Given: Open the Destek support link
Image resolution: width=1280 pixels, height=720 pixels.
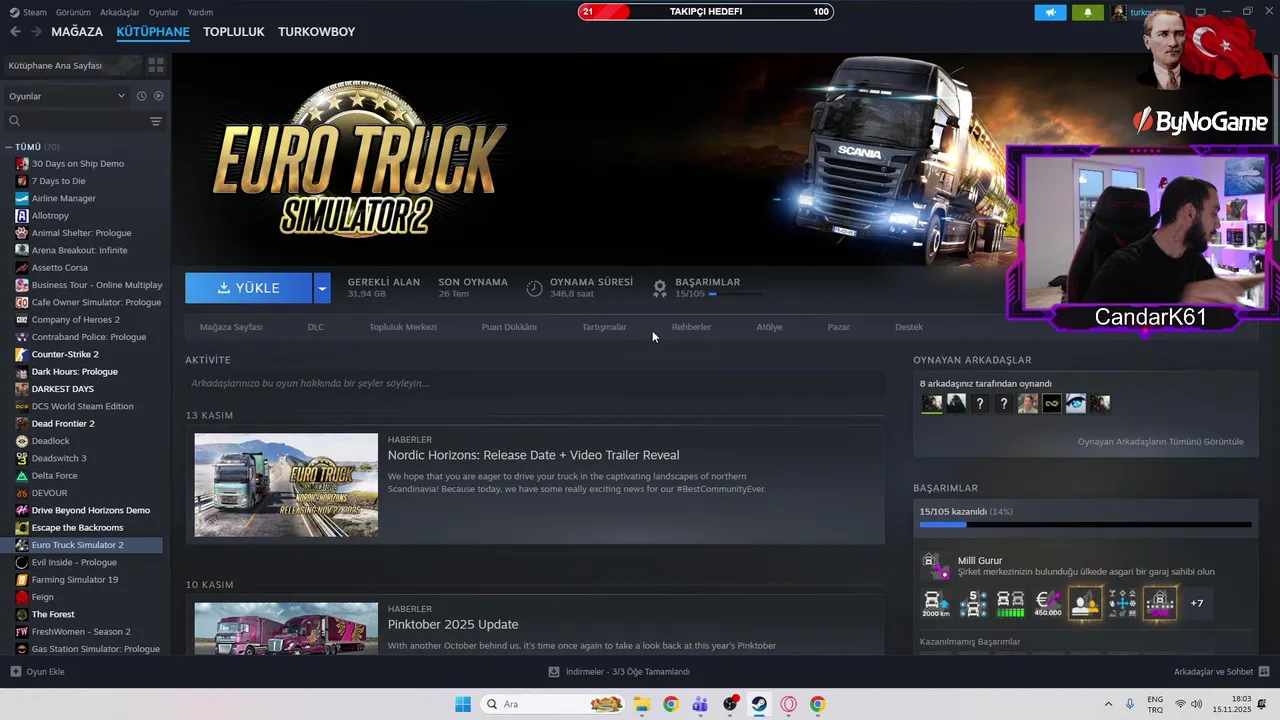Looking at the screenshot, I should 909,327.
